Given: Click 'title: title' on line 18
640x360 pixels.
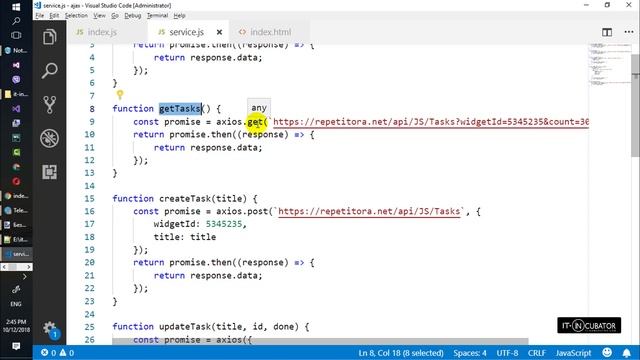Looking at the screenshot, I should 185,237.
